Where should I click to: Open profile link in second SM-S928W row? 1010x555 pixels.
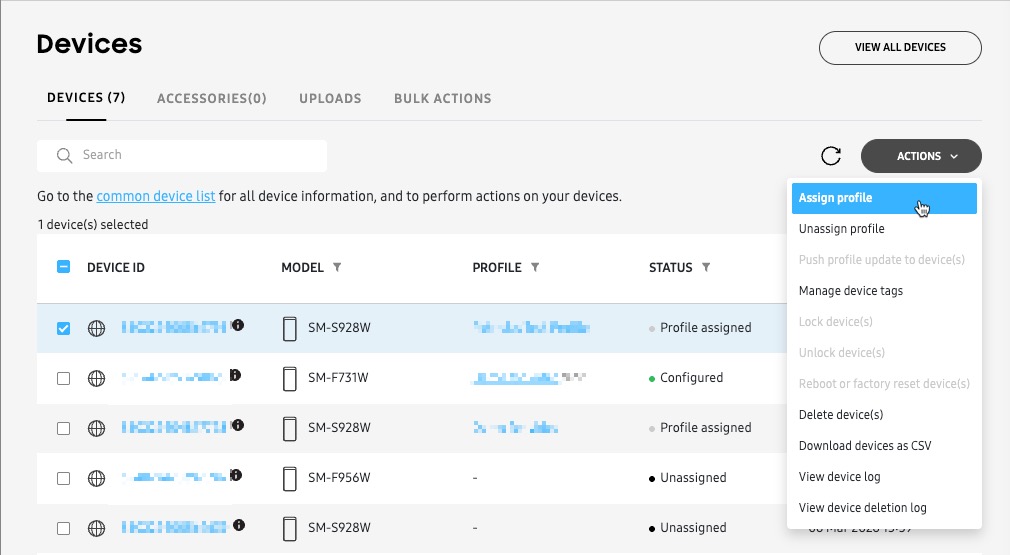(515, 428)
